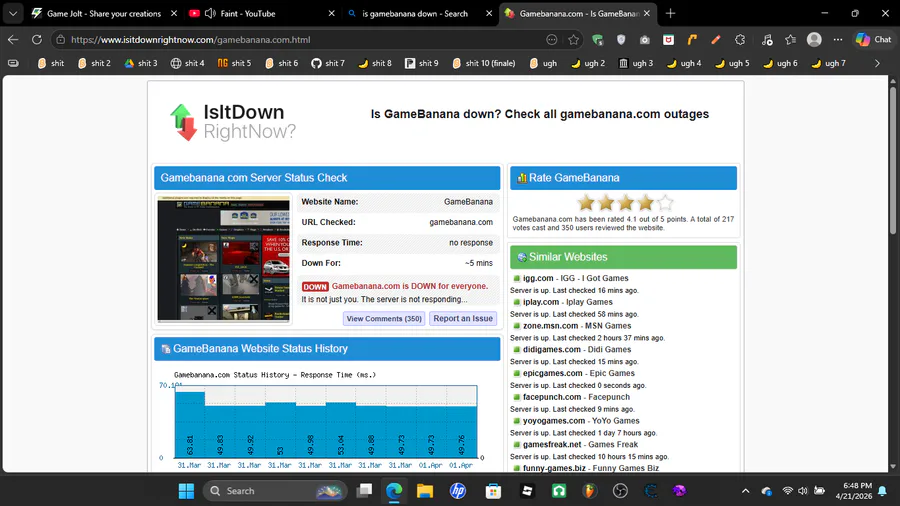Viewport: 900px width, 506px height.
Task: Open Task View from the taskbar
Action: (x=364, y=491)
